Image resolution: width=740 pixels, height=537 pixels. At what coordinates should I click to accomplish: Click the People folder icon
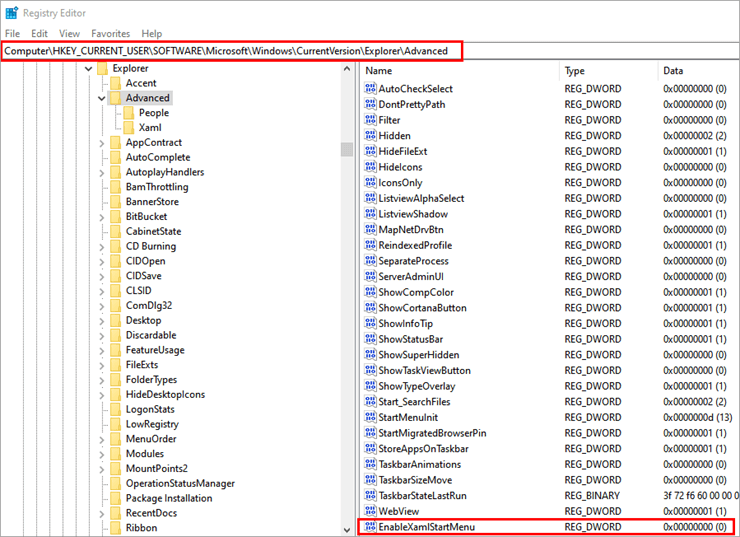128,113
